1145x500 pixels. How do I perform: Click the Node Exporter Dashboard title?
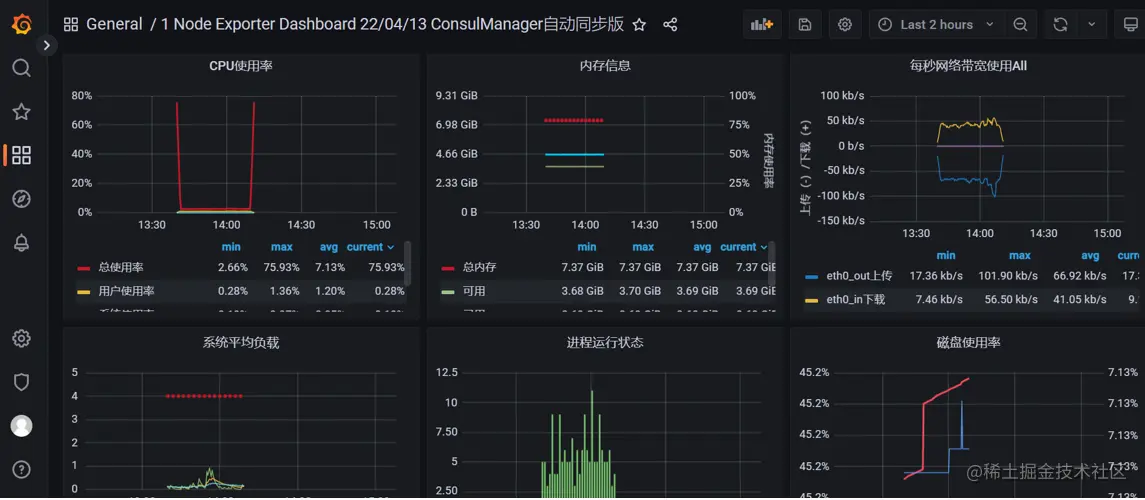tap(392, 25)
